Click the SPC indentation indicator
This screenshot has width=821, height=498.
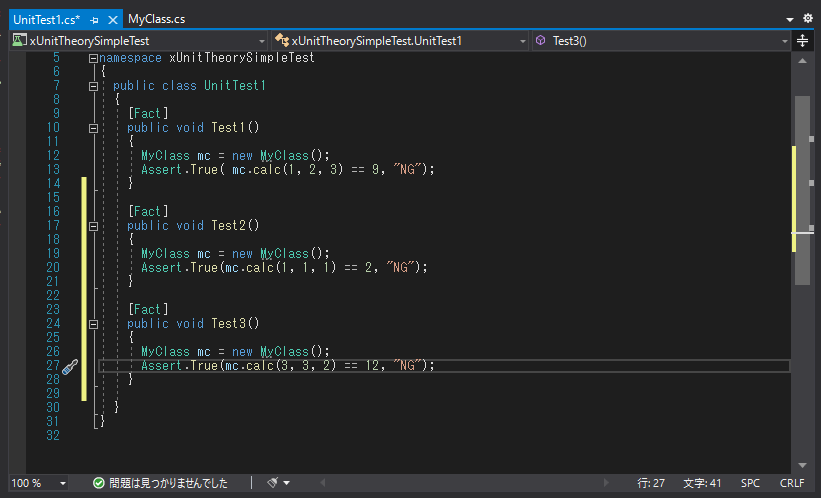pyautogui.click(x=750, y=483)
